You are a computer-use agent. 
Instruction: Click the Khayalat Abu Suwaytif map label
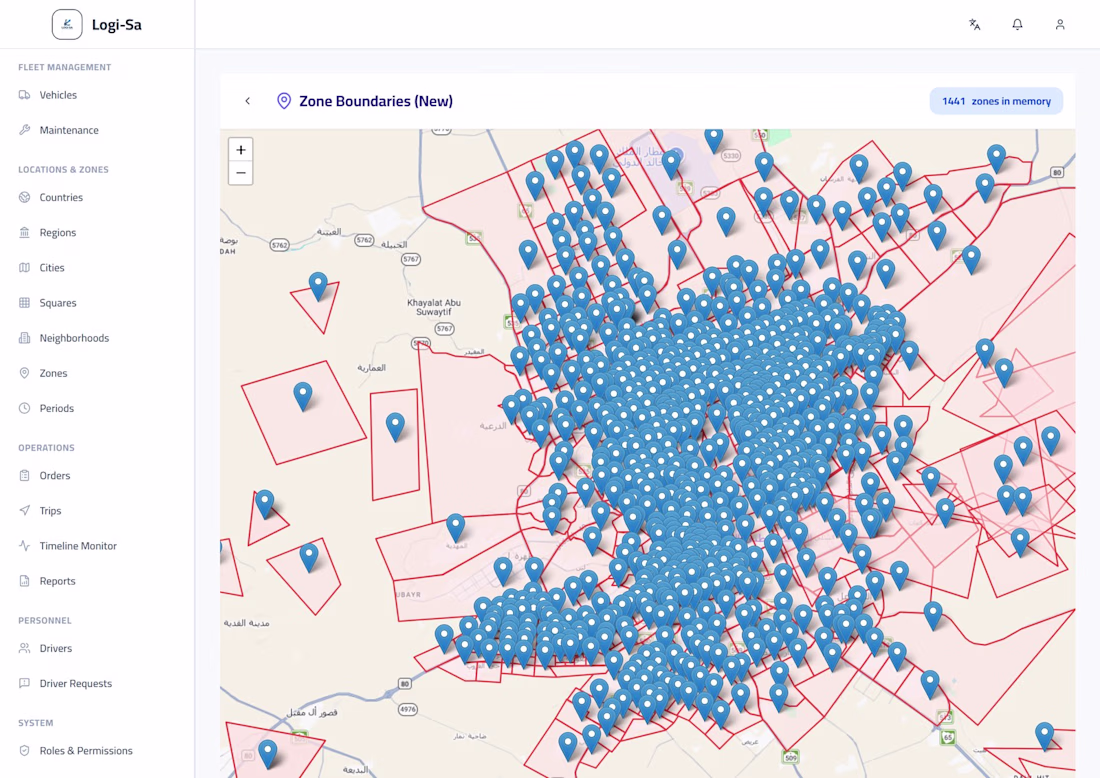point(434,307)
